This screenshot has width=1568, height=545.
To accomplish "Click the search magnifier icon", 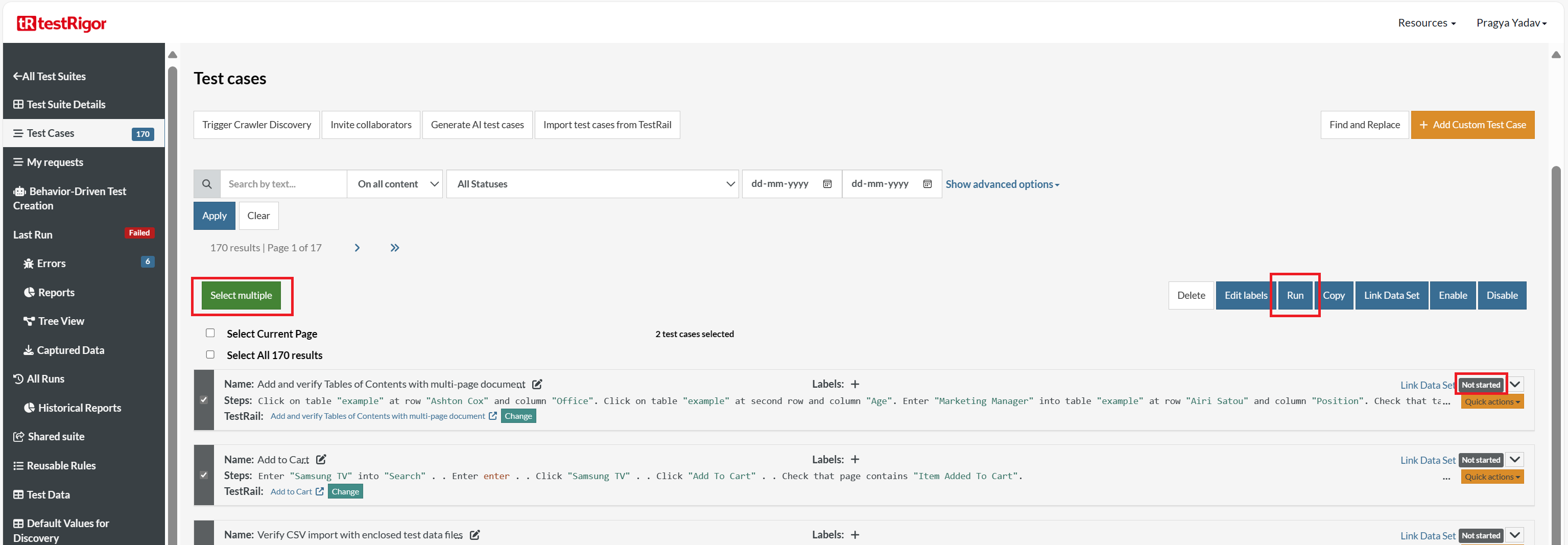I will tap(207, 184).
